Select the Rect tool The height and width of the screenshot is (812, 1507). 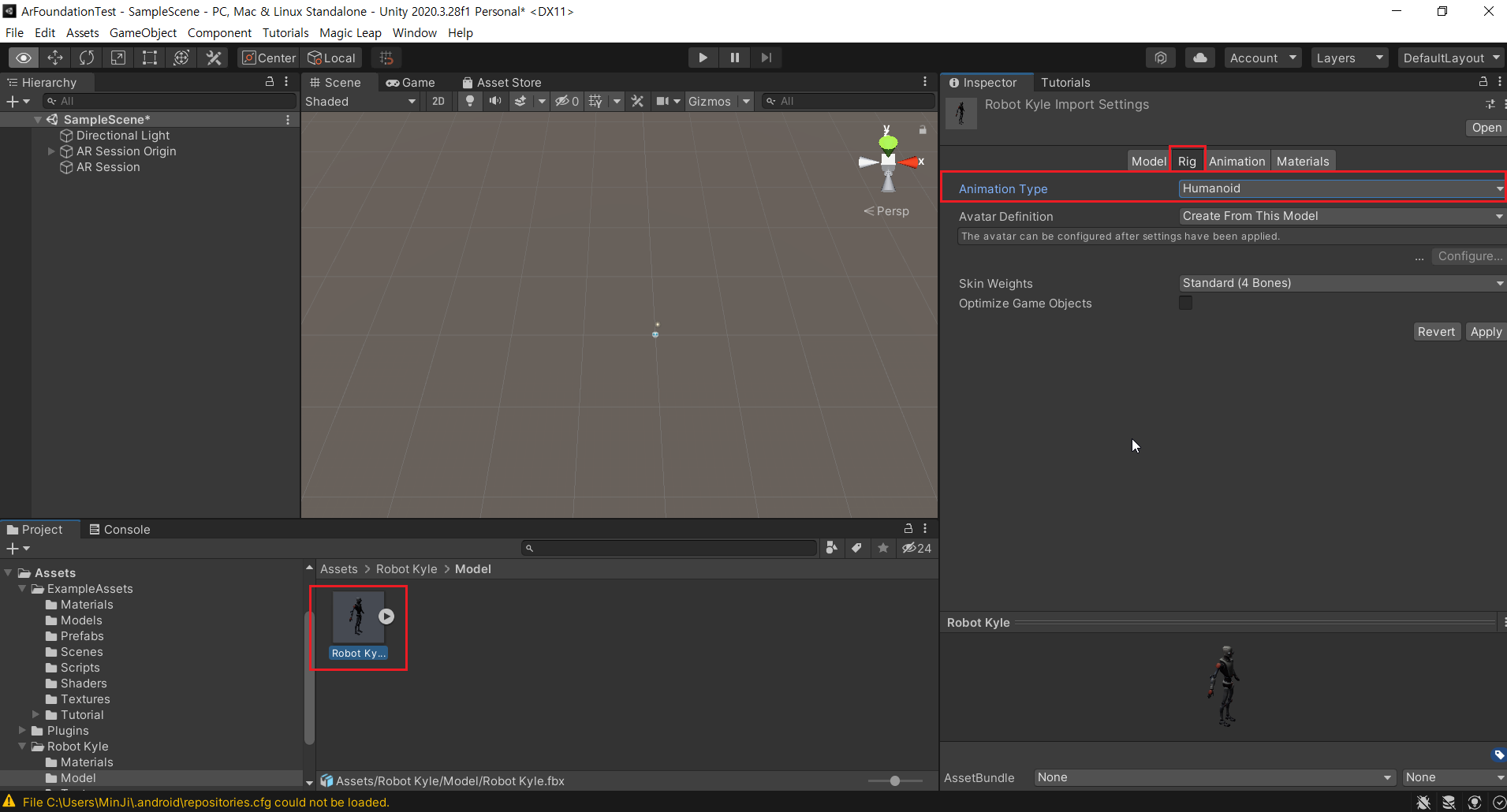click(150, 58)
